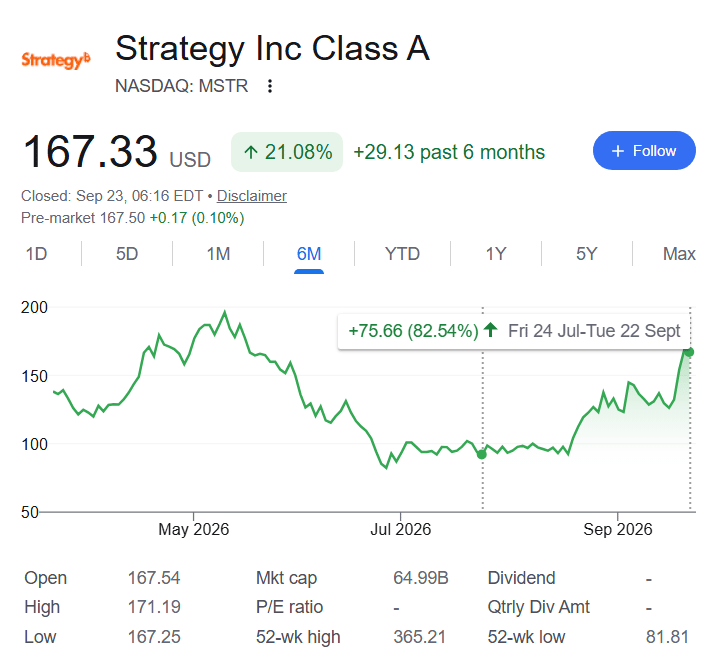Show the Max chart range

tap(679, 254)
